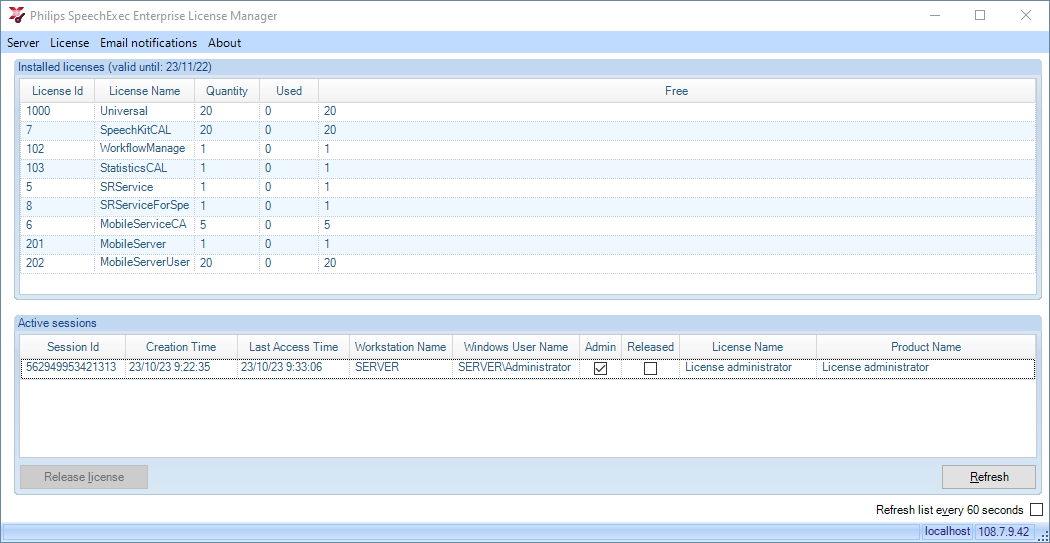Click the Used column header

(289, 91)
